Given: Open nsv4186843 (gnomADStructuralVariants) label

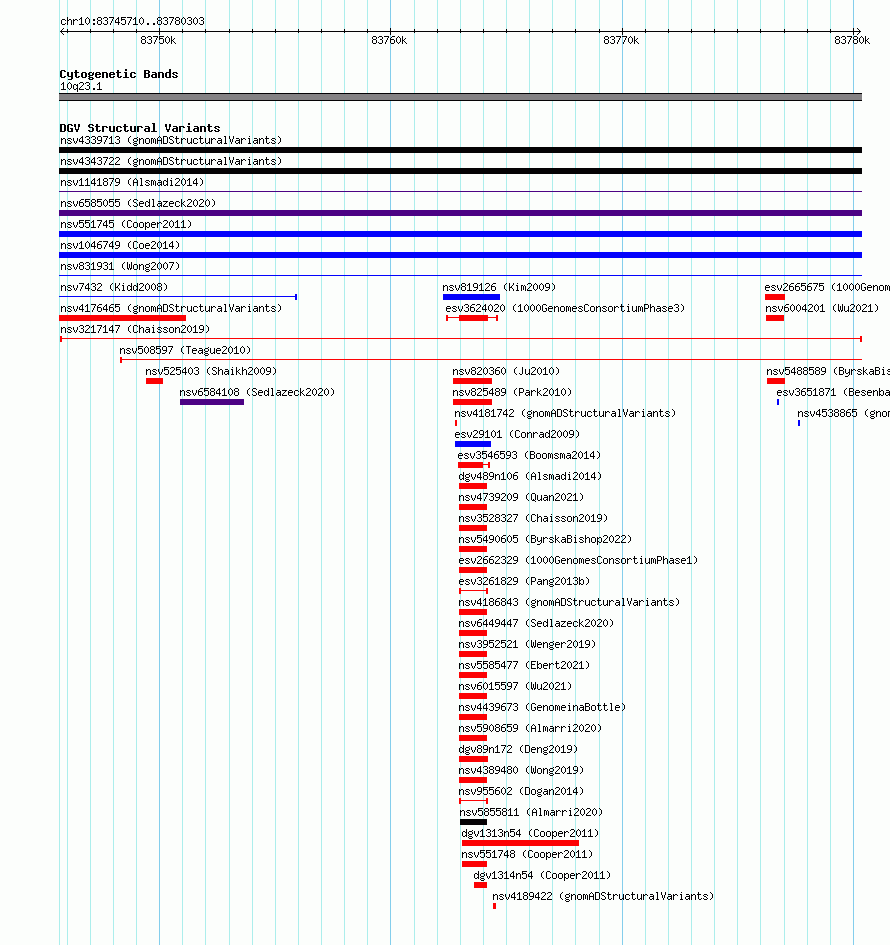Looking at the screenshot, I should click(569, 603).
